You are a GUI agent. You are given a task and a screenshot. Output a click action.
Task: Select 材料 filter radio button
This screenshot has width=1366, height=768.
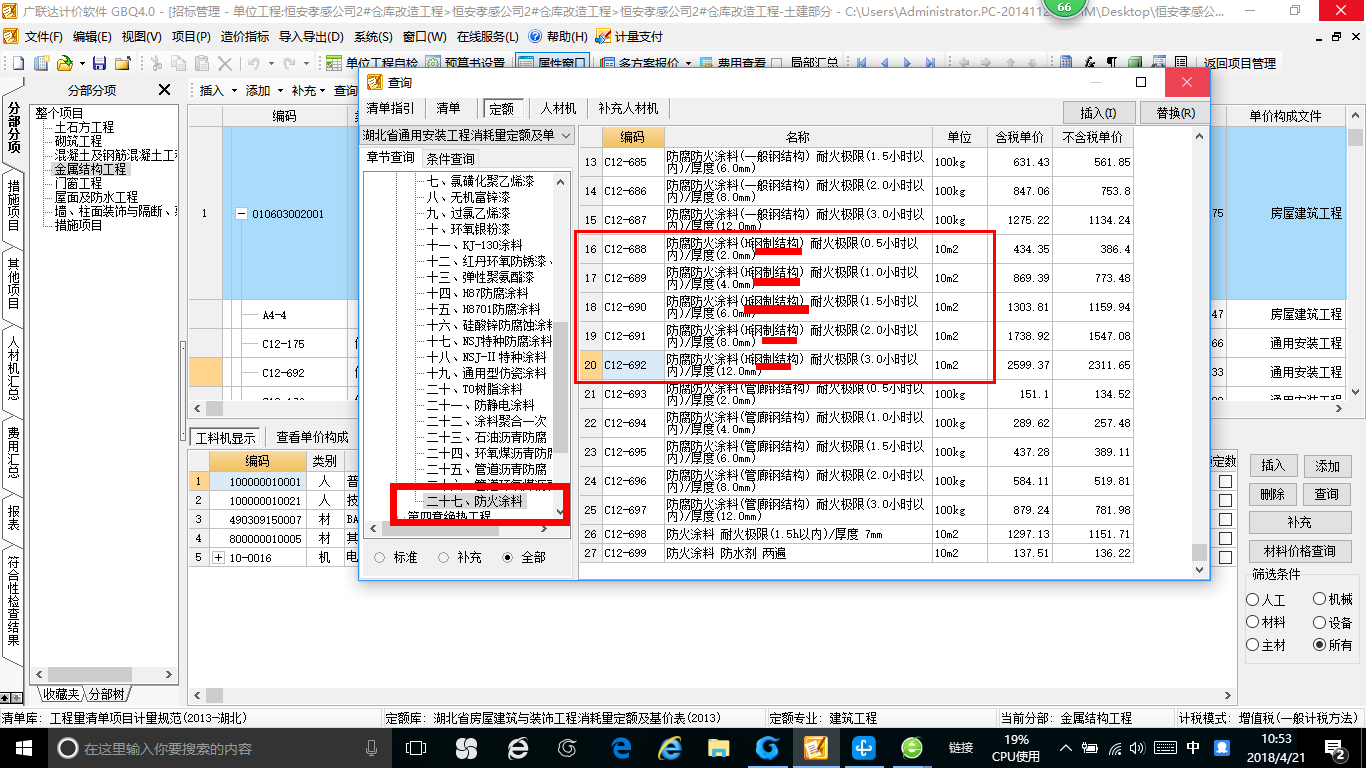[x=1253, y=622]
